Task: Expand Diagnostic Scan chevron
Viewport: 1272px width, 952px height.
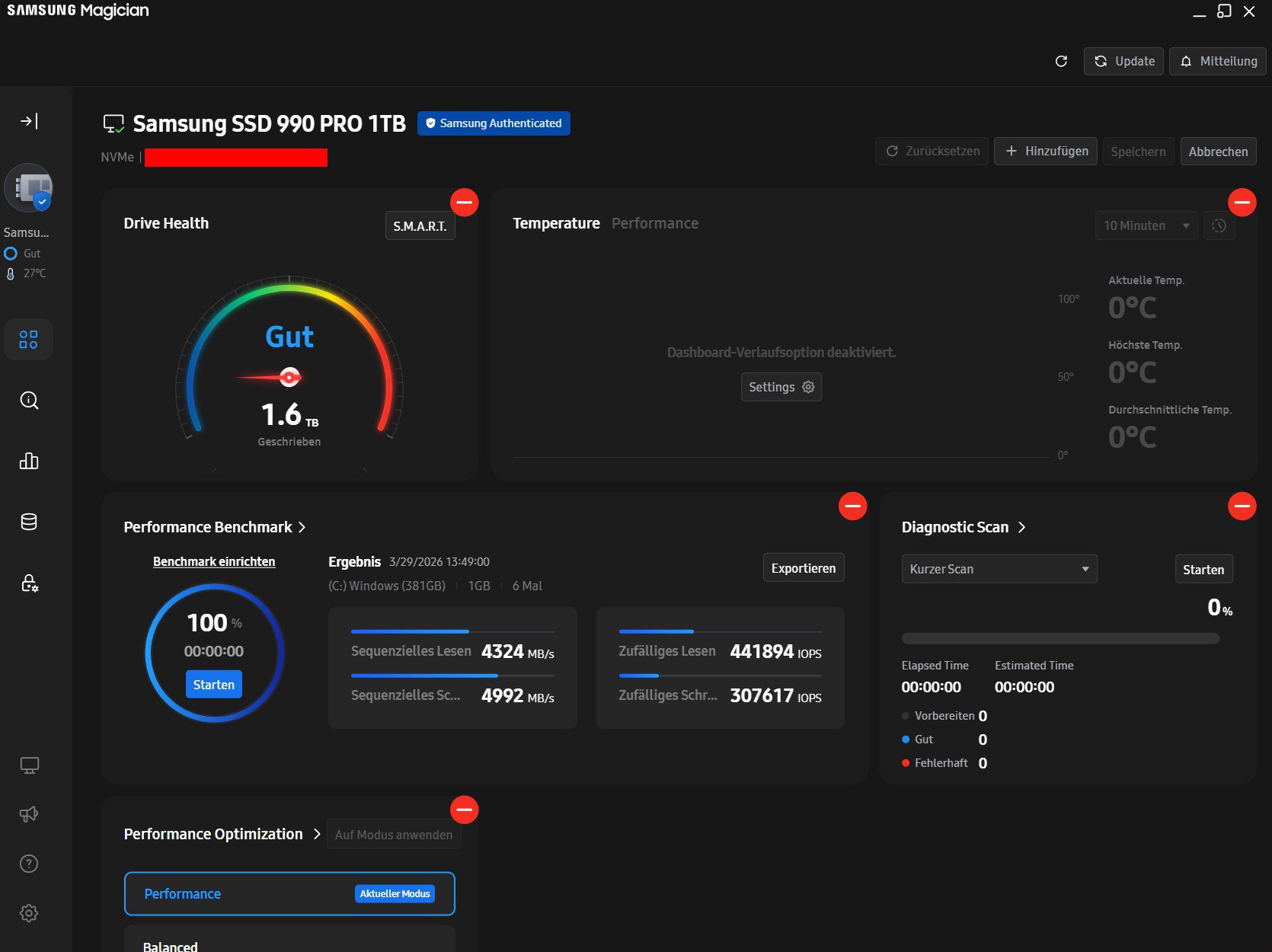Action: click(1021, 527)
